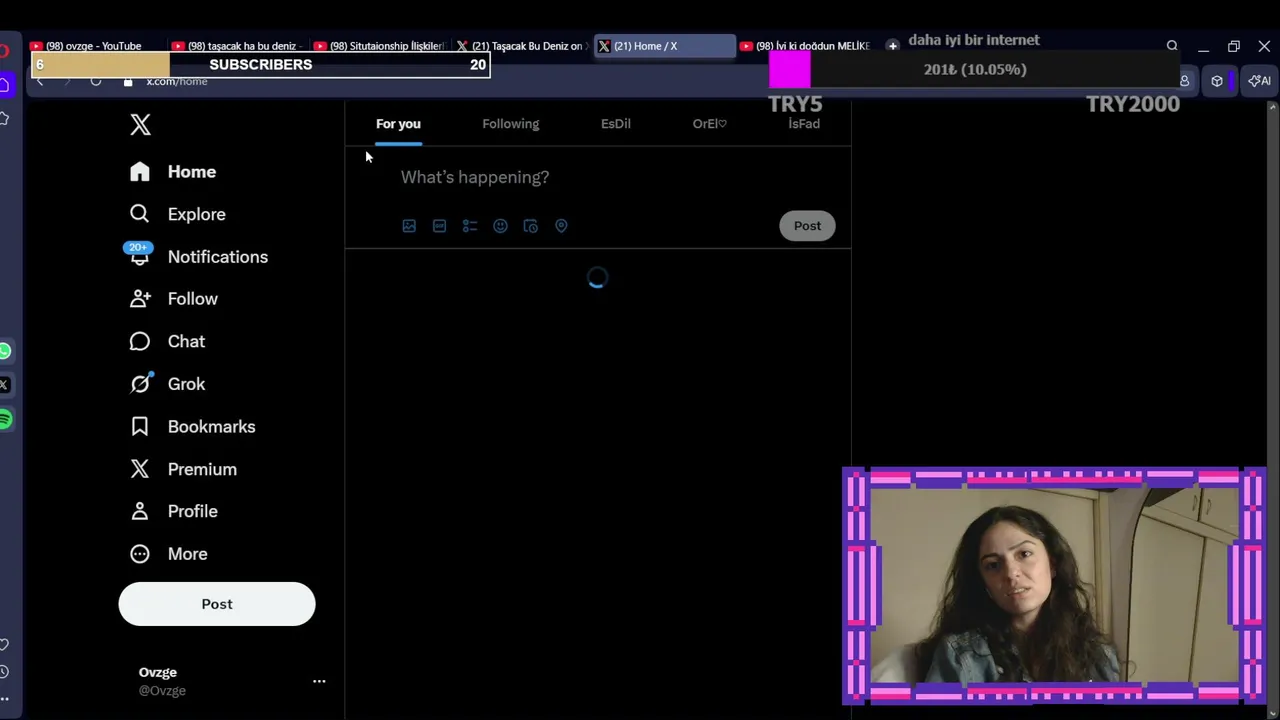Click the Grok icon
Image resolution: width=1280 pixels, height=720 pixels.
coord(140,384)
